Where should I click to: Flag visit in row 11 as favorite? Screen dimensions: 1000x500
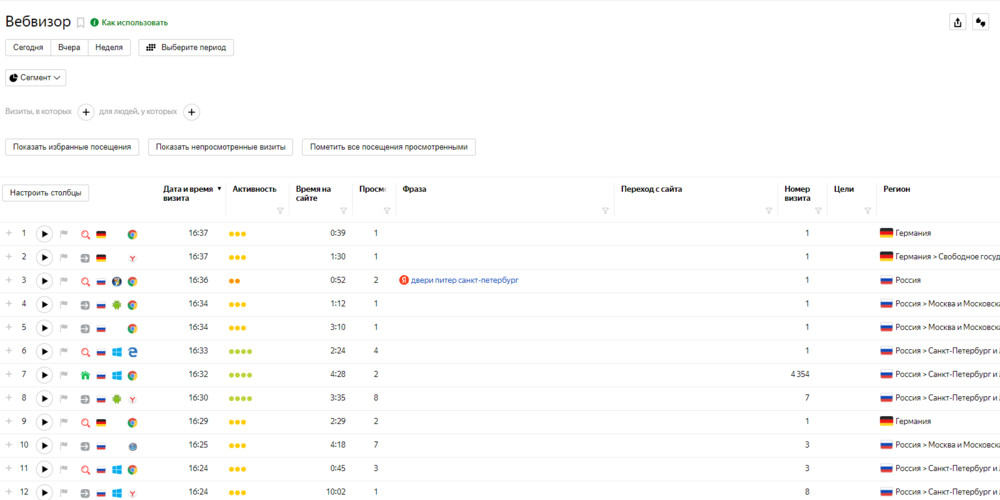coord(64,470)
